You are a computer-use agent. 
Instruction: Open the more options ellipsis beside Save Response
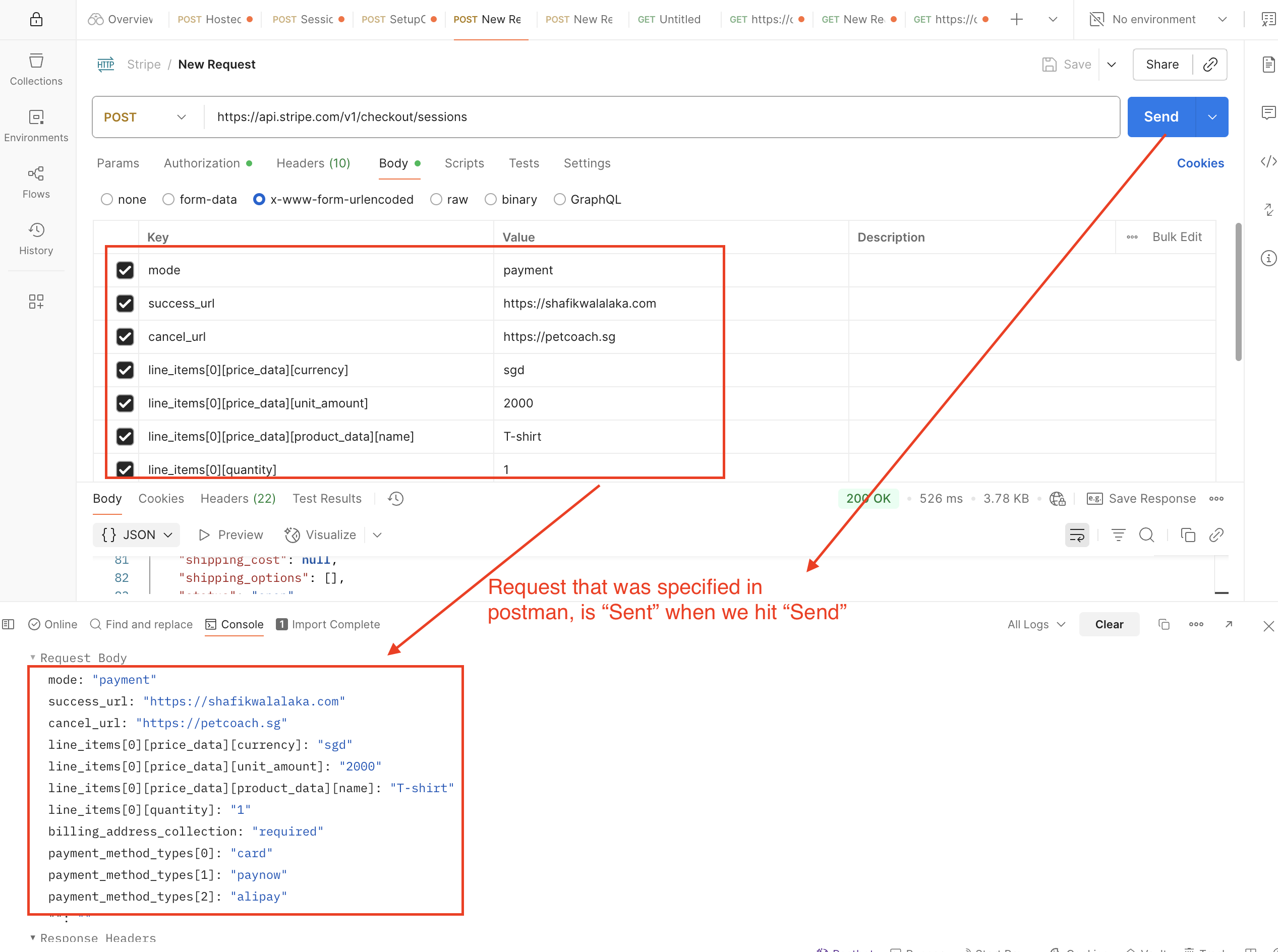[x=1216, y=499]
